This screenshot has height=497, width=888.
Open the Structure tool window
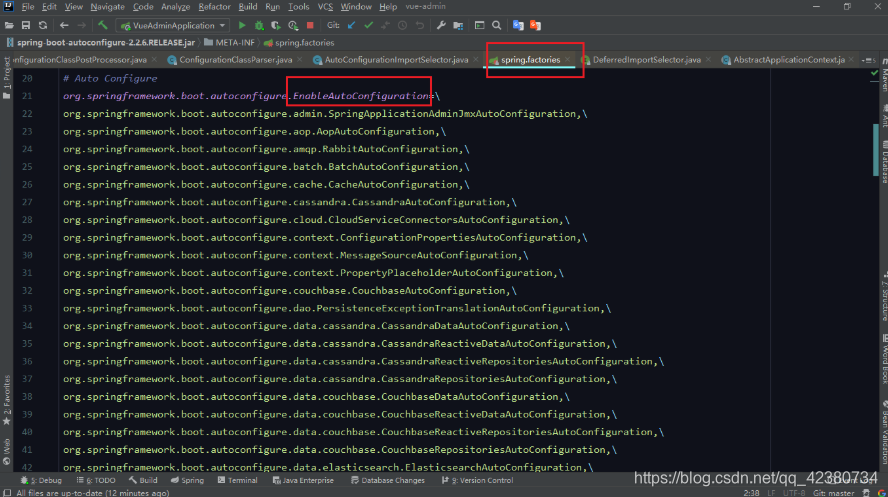883,297
